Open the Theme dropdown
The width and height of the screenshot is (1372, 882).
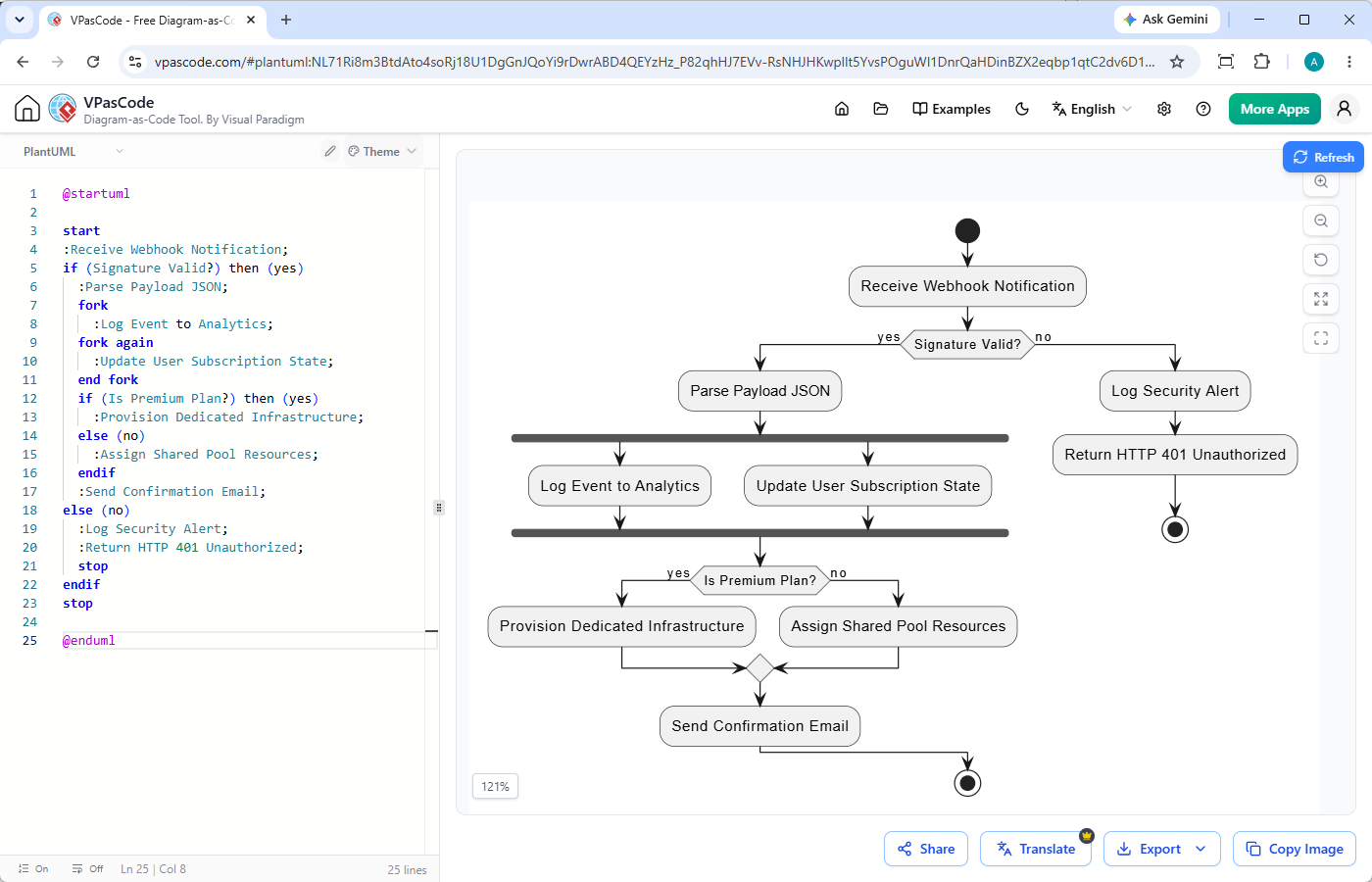click(382, 151)
